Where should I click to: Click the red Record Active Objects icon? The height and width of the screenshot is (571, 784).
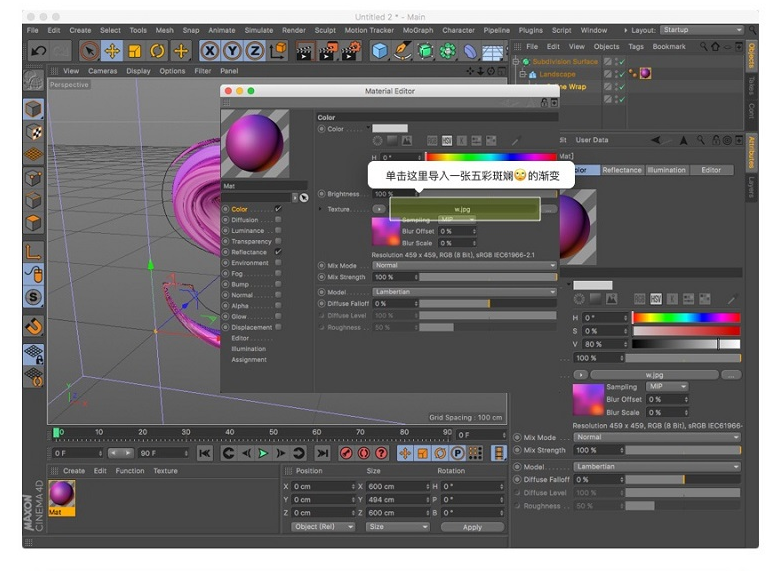pyautogui.click(x=347, y=453)
